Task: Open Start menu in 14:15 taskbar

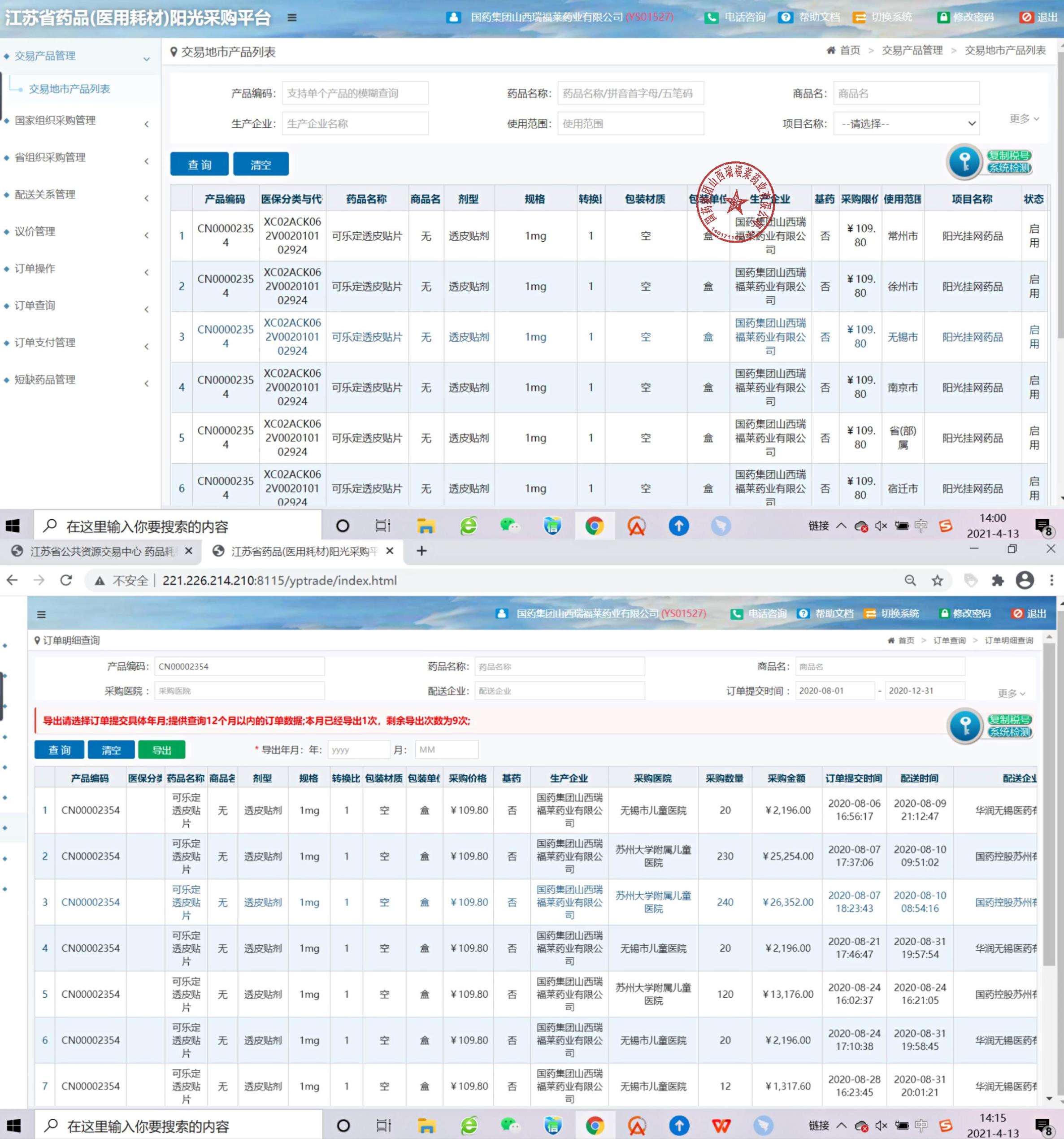Action: click(13, 1126)
